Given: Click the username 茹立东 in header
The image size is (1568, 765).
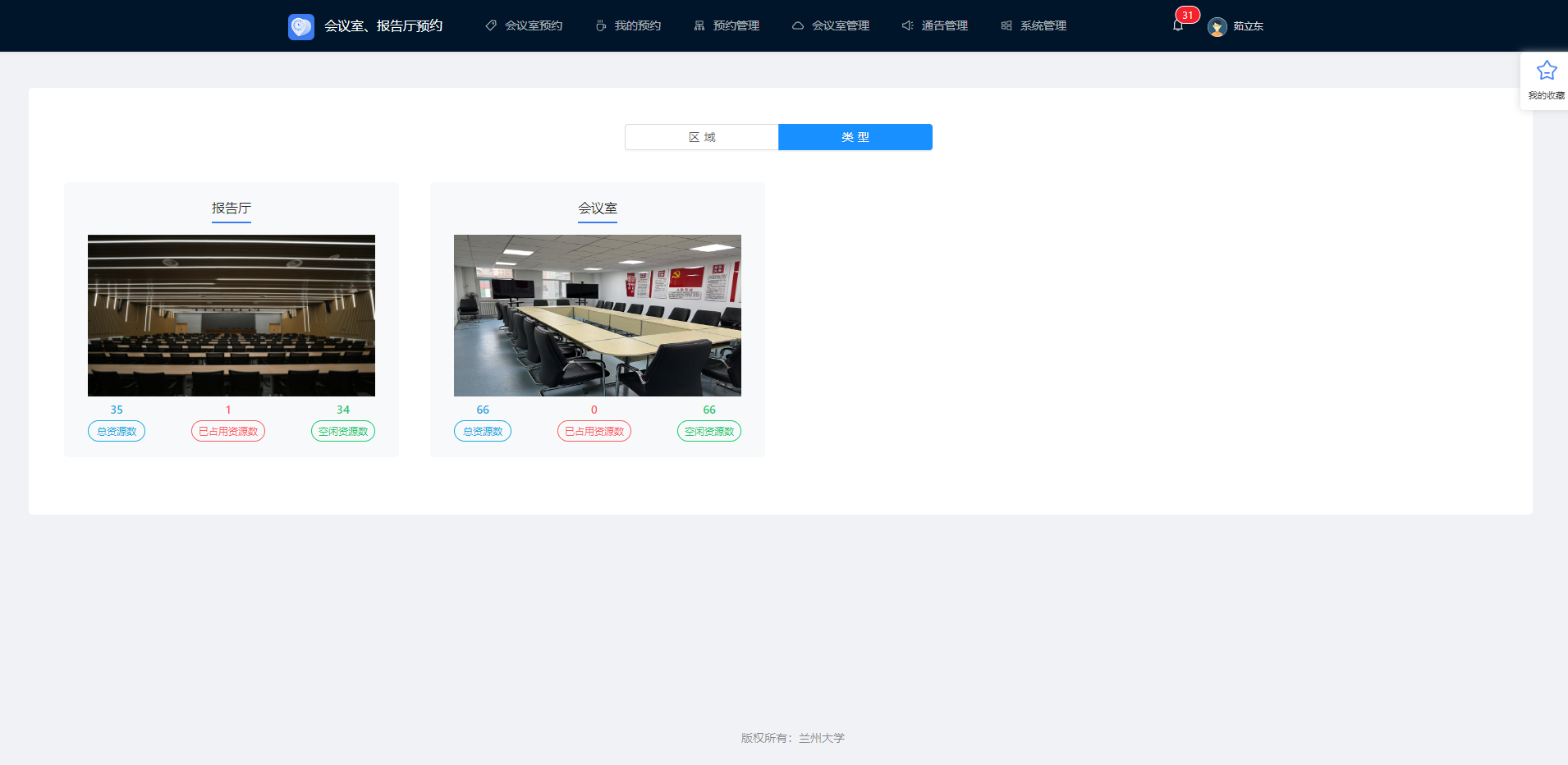Looking at the screenshot, I should [x=1248, y=27].
